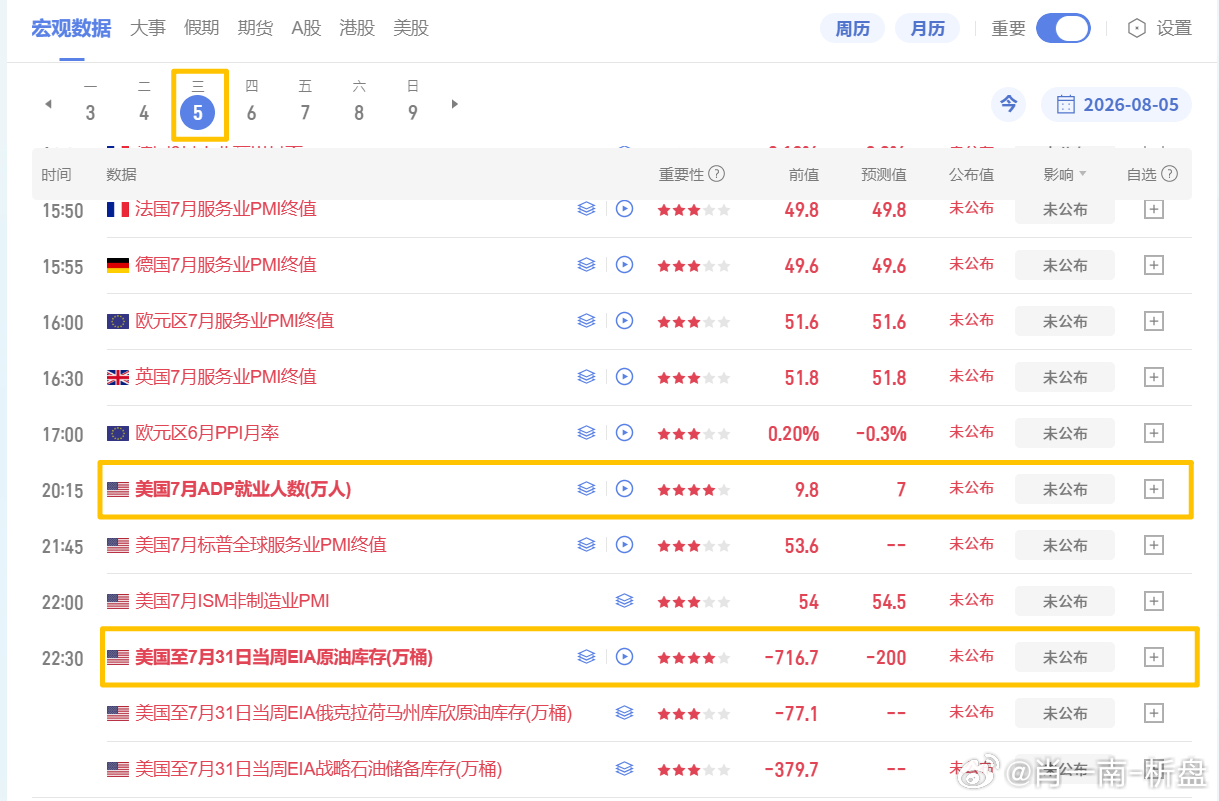
Task: Play video icon for 法国7月服务业PMI终值
Action: 625,209
